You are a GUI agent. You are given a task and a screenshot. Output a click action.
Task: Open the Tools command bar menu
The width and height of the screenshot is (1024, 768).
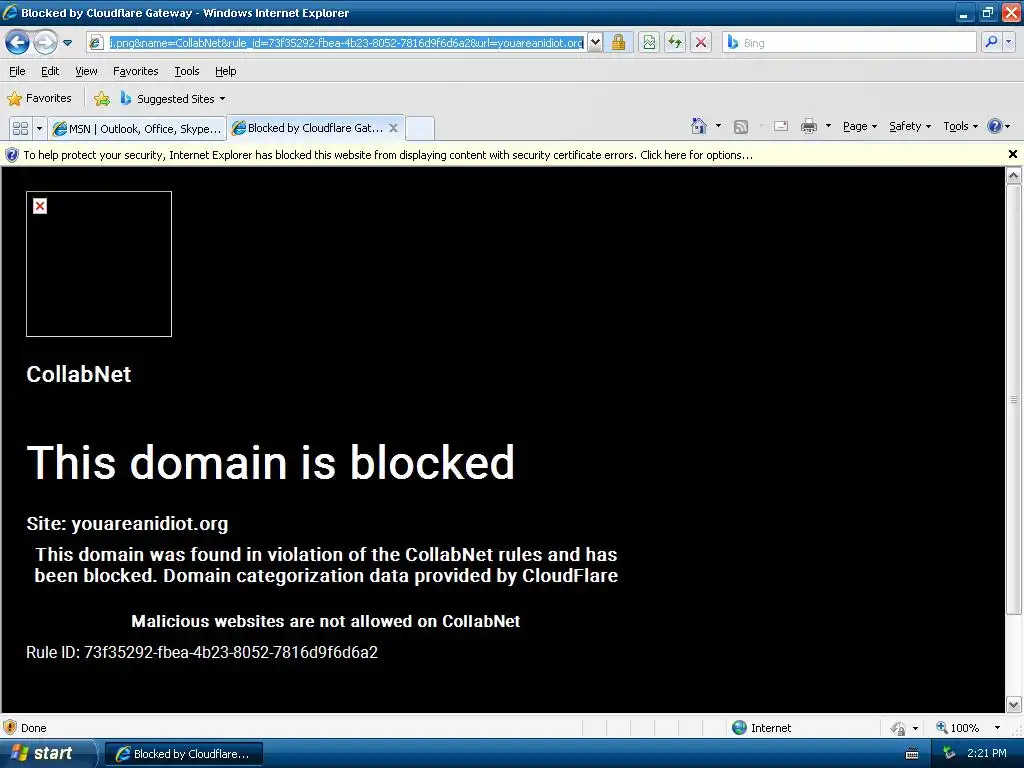[961, 126]
